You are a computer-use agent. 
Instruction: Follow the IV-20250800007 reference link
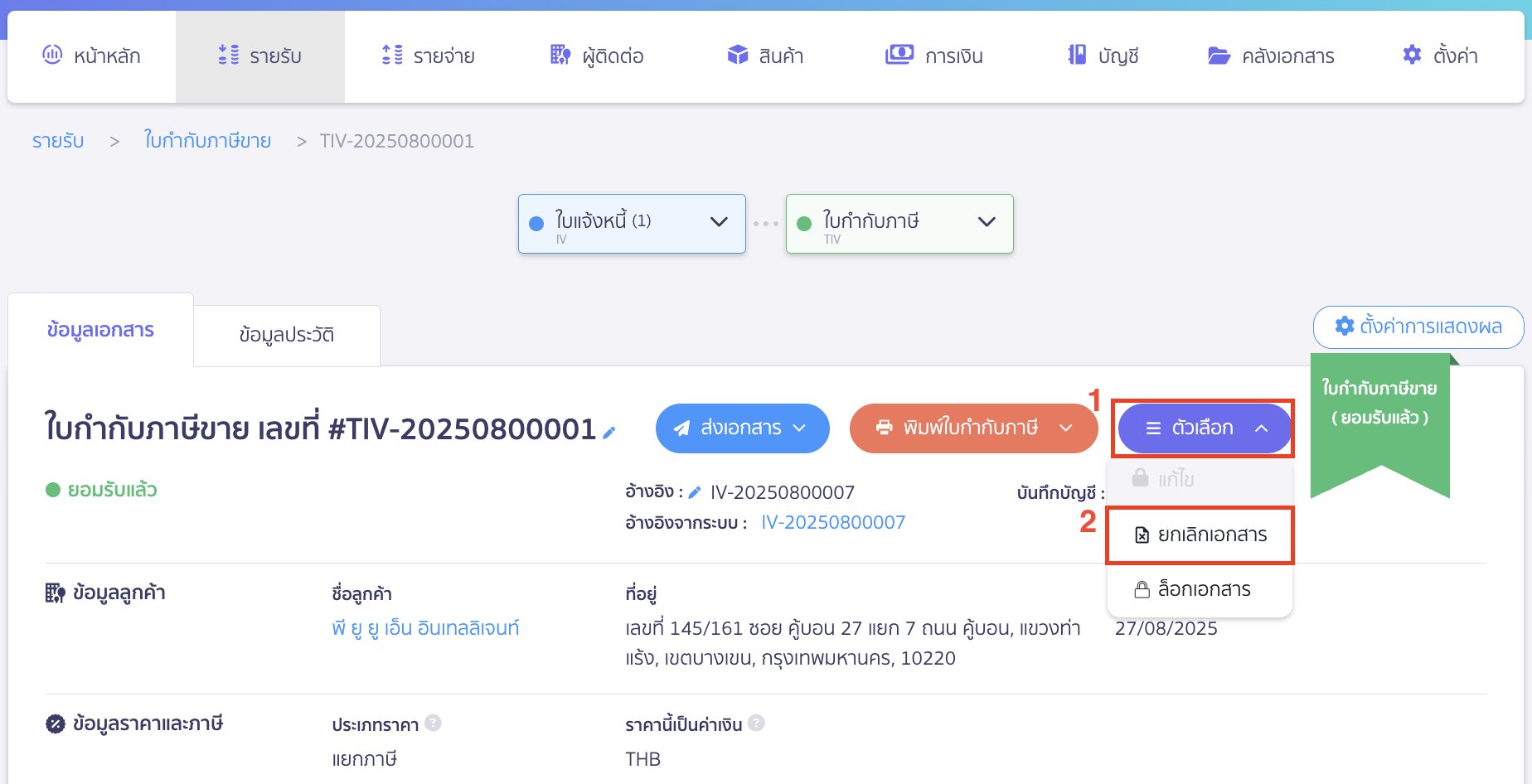[832, 522]
